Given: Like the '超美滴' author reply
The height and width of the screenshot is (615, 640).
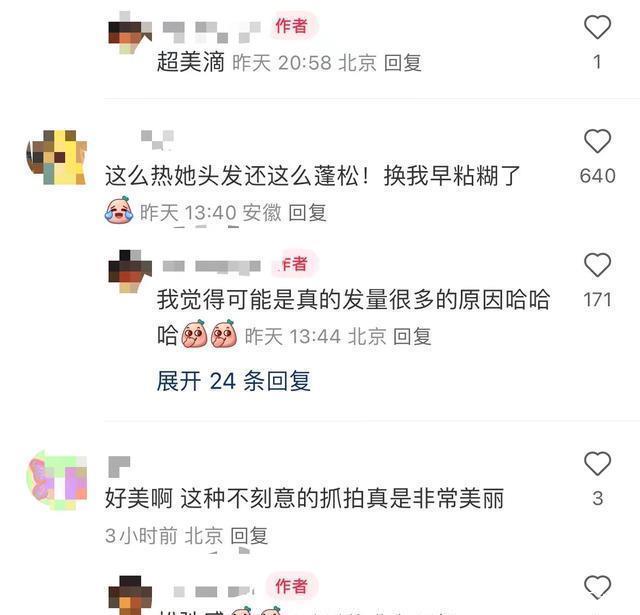Looking at the screenshot, I should (597, 27).
